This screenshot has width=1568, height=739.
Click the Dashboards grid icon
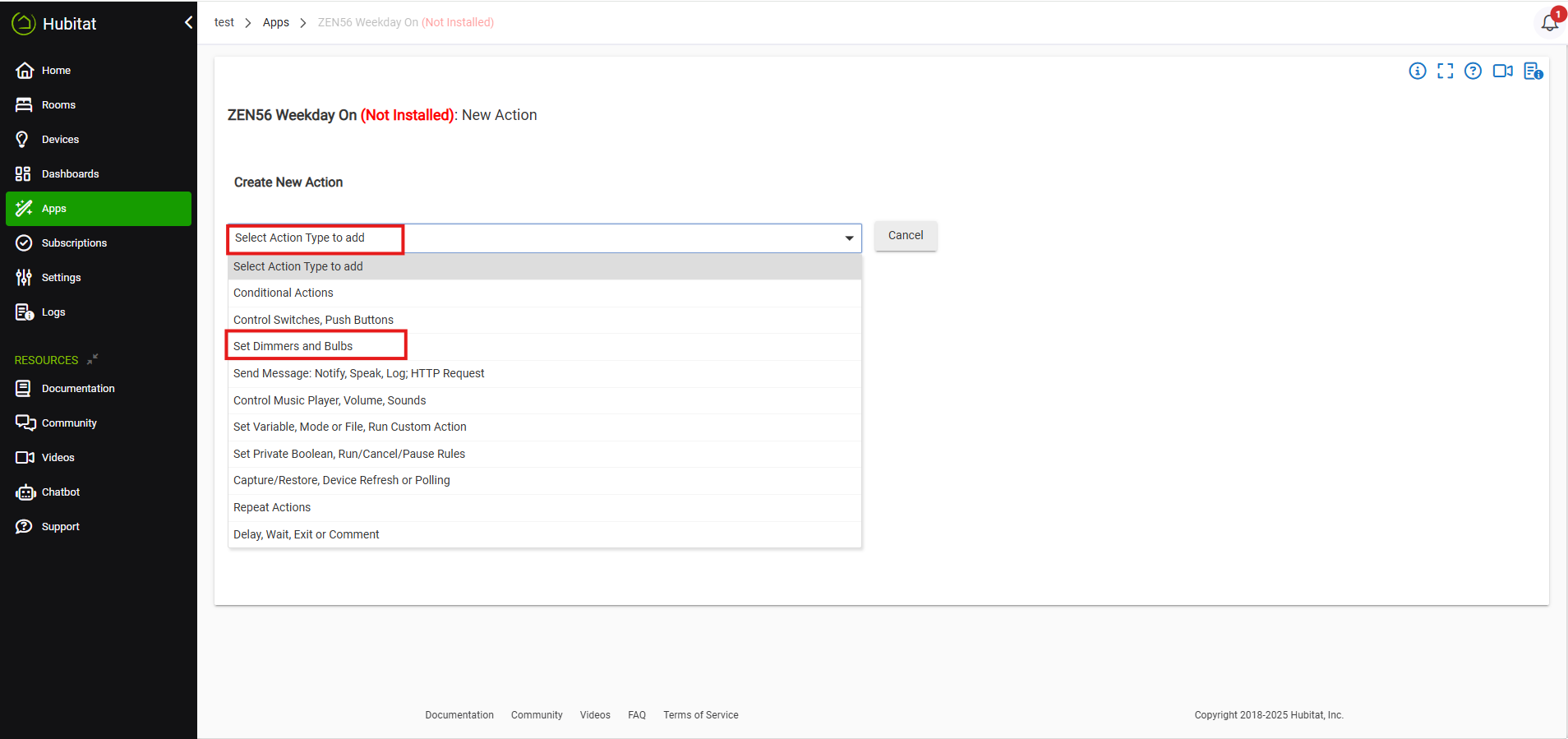tap(23, 174)
